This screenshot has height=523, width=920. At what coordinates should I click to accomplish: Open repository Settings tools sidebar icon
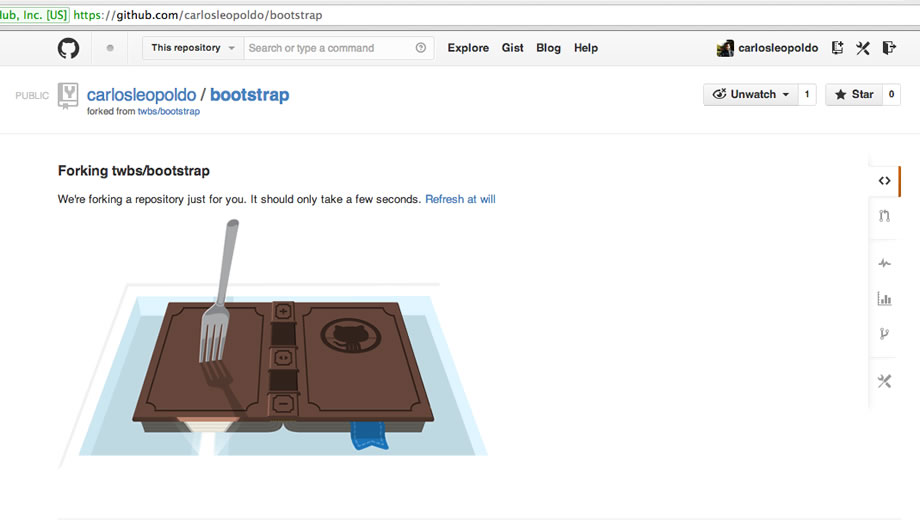tap(884, 382)
